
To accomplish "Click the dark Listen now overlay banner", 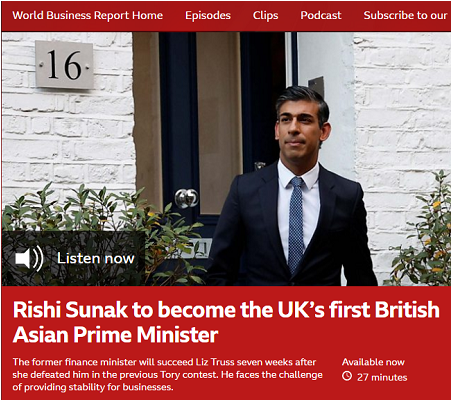I will tap(73, 259).
